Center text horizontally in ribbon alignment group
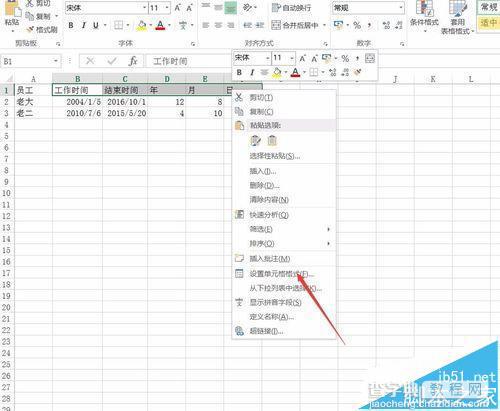This screenshot has width=500, height=411. coord(218,25)
